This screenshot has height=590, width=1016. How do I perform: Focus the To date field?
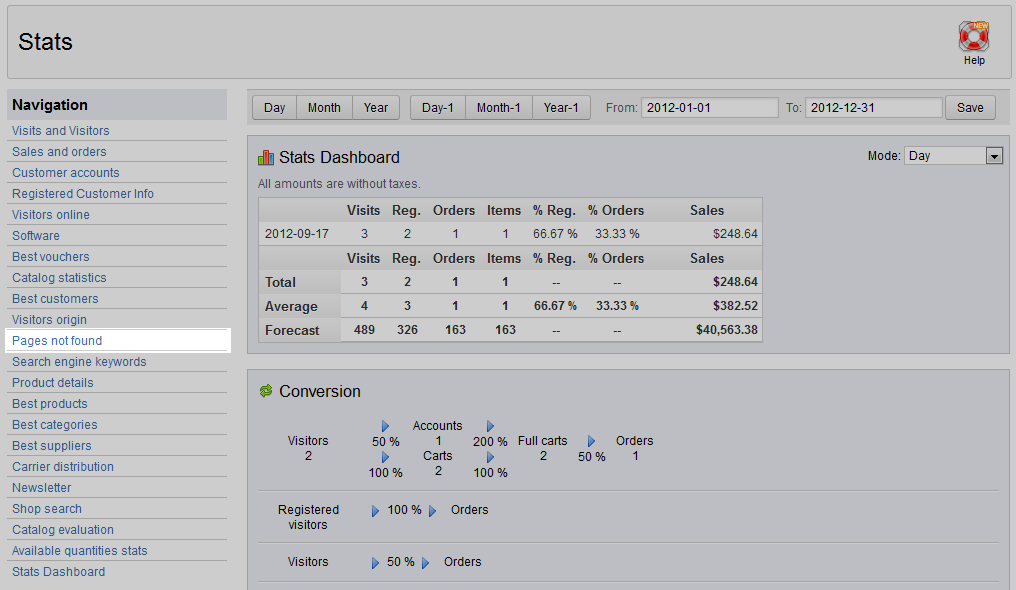(873, 108)
